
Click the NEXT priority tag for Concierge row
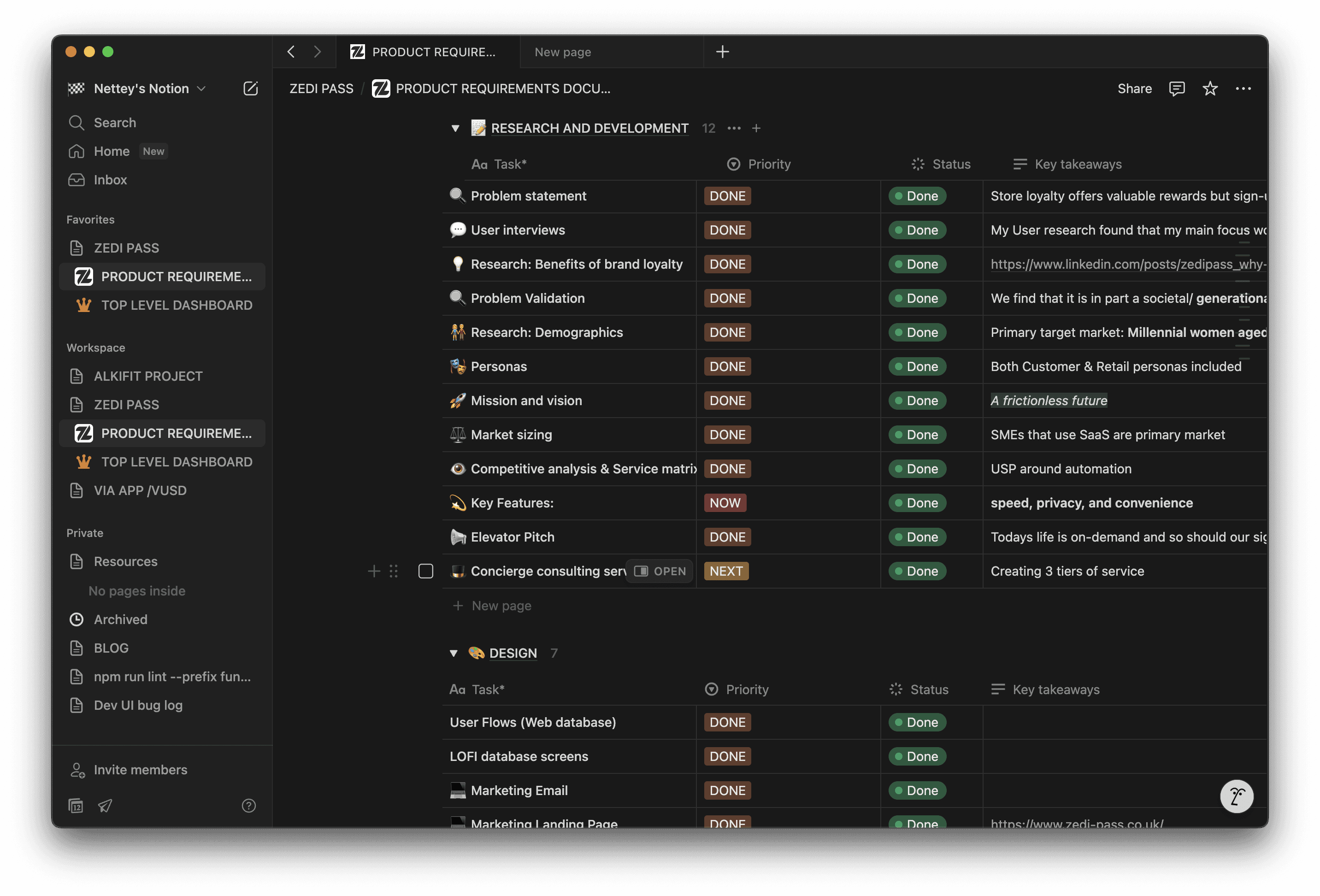[x=726, y=571]
